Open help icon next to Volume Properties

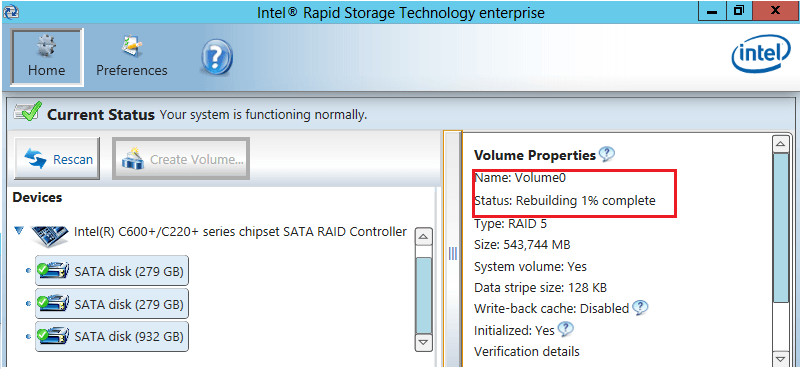coord(607,153)
